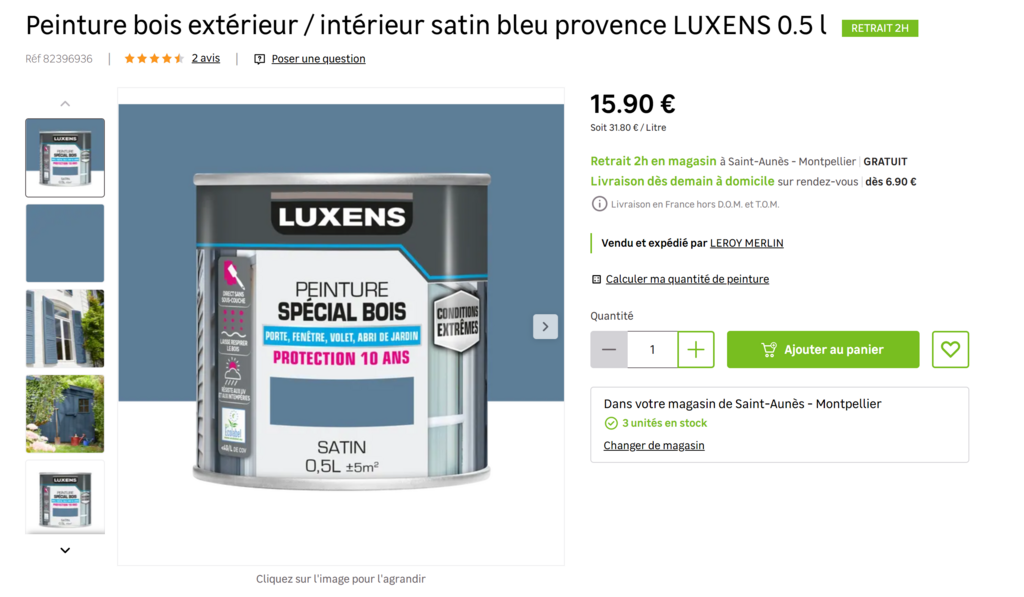Open Calculer ma quantité de peinture link
Viewport: 1024px width, 597px height.
pos(687,279)
